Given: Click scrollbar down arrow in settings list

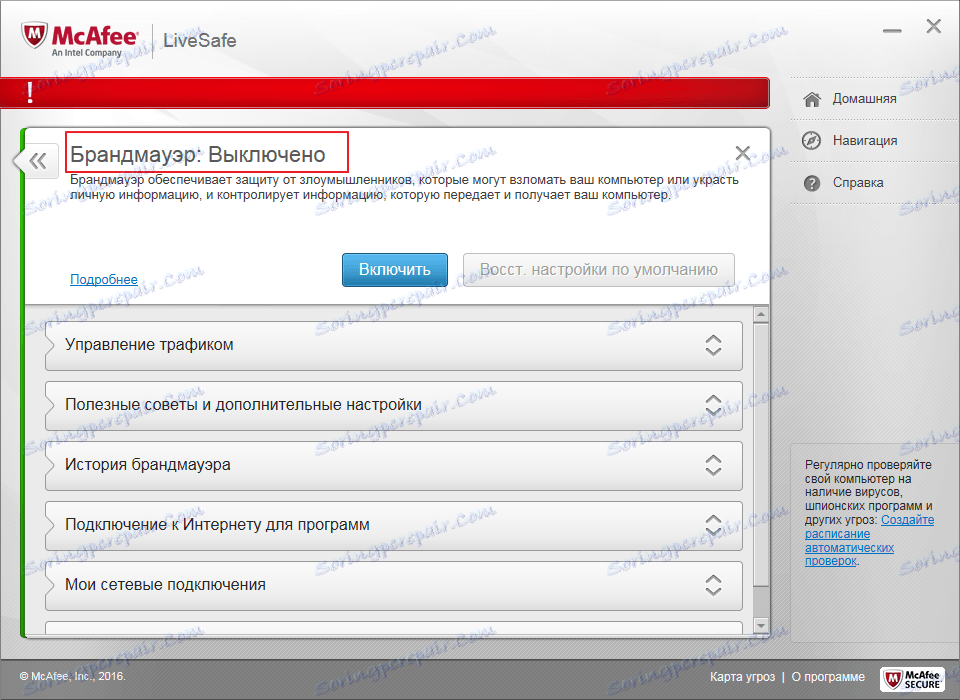Looking at the screenshot, I should [x=761, y=625].
